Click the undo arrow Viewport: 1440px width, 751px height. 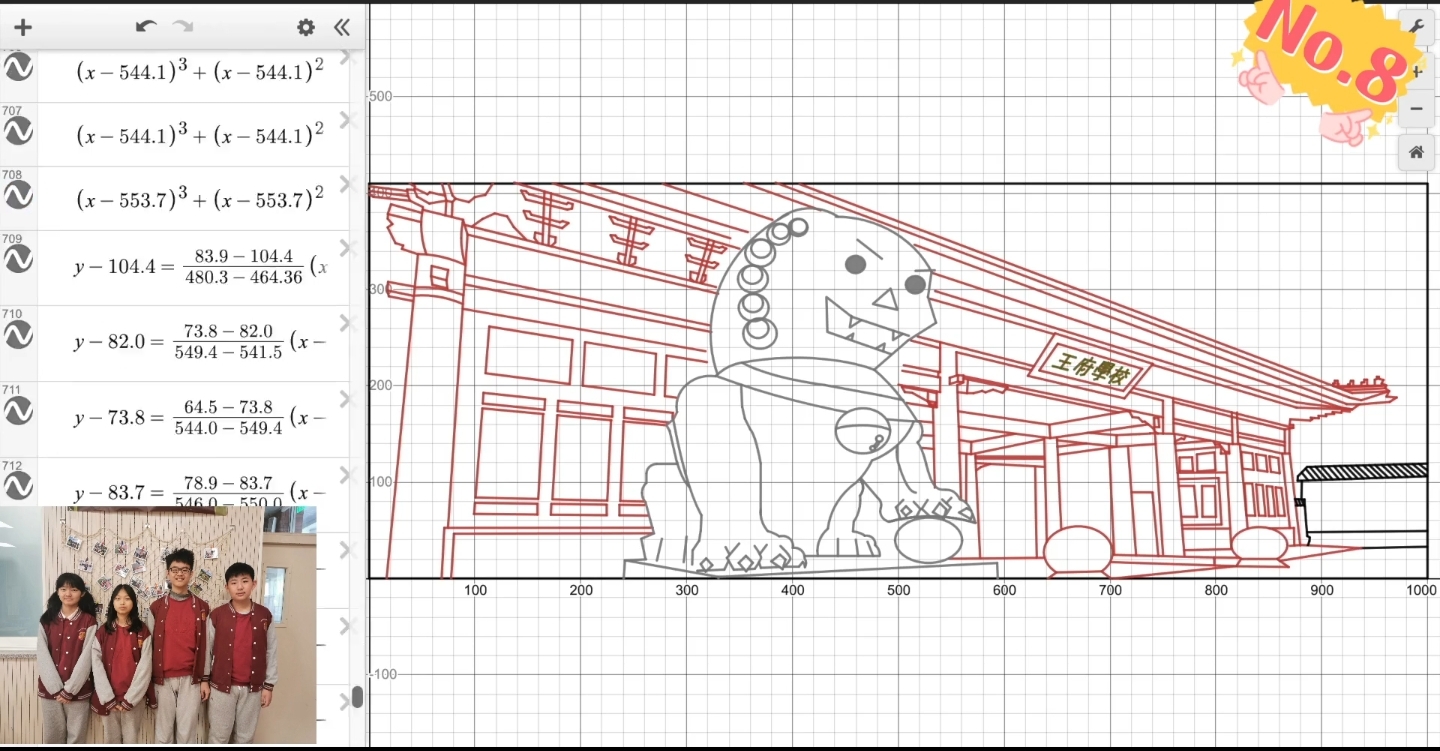[146, 27]
